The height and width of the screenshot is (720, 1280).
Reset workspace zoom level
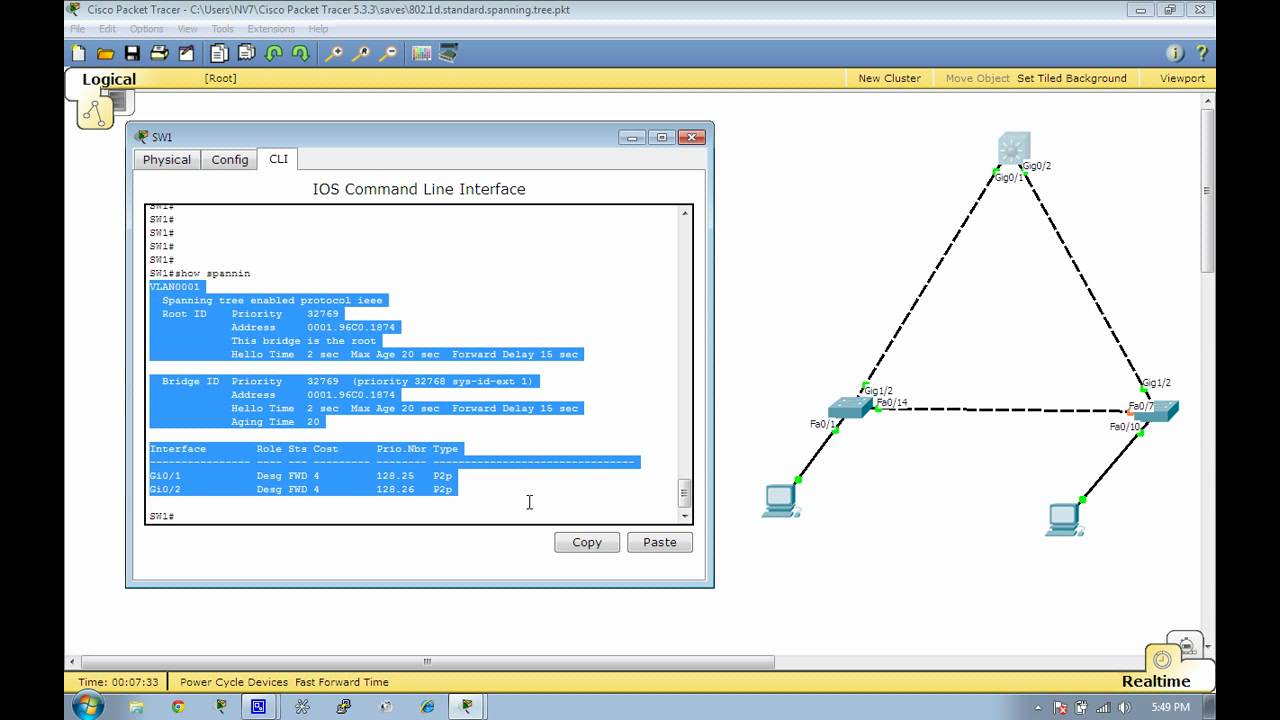[361, 53]
